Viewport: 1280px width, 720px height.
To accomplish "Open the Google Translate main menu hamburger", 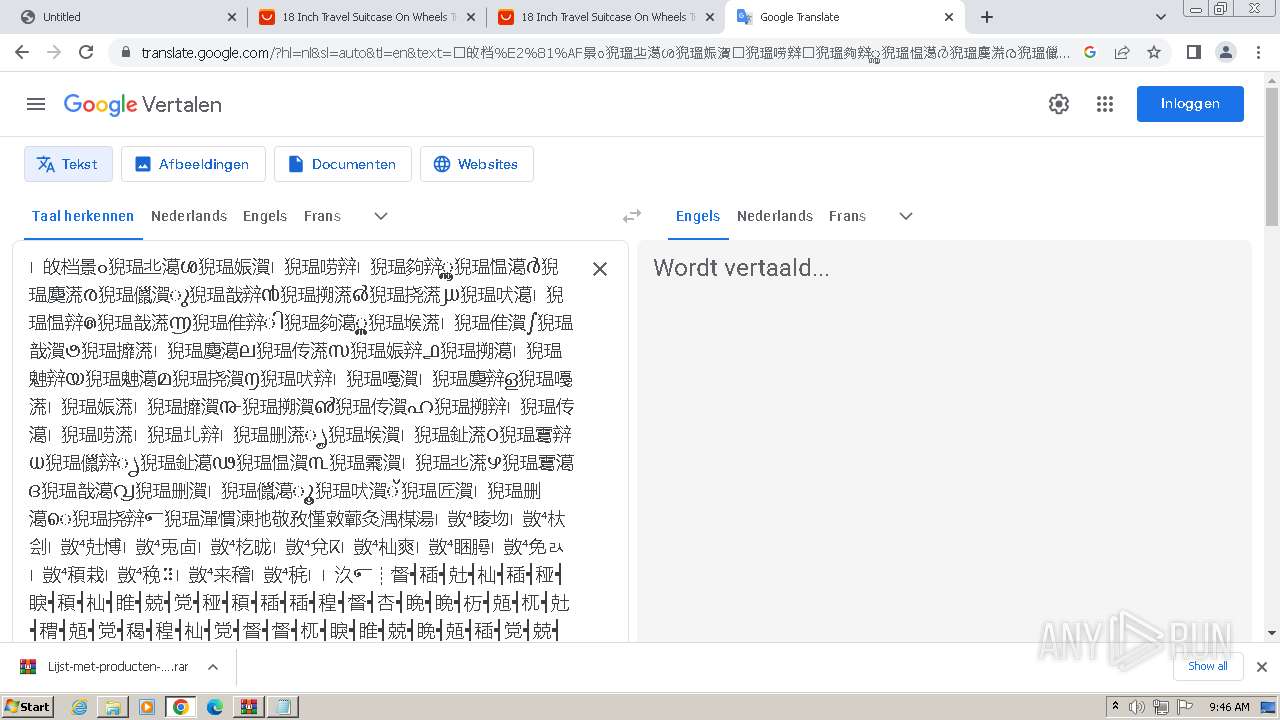I will (36, 104).
